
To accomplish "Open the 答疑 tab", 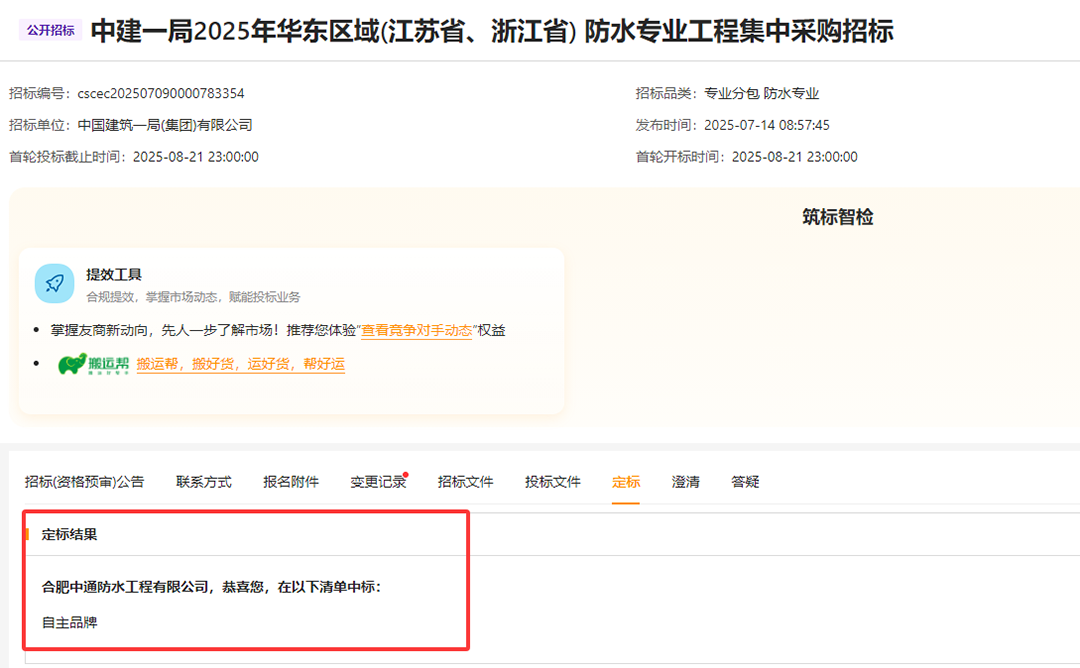I will (745, 482).
